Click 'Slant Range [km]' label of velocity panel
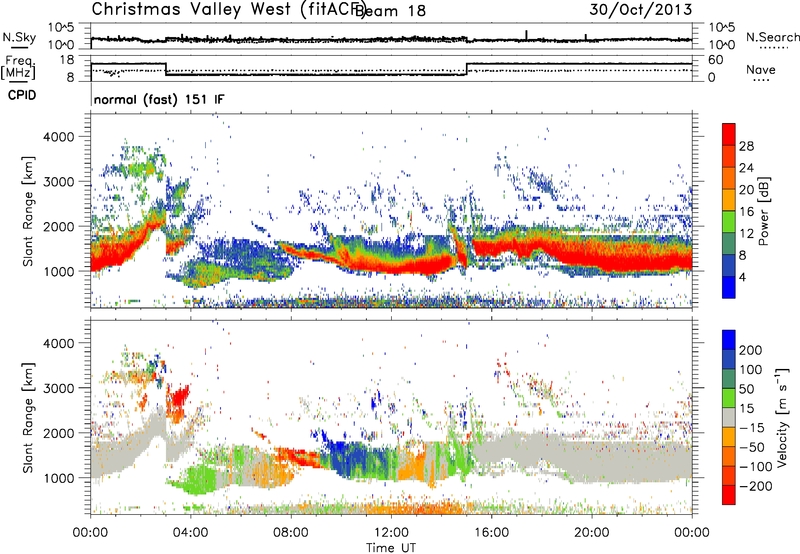 (28, 418)
